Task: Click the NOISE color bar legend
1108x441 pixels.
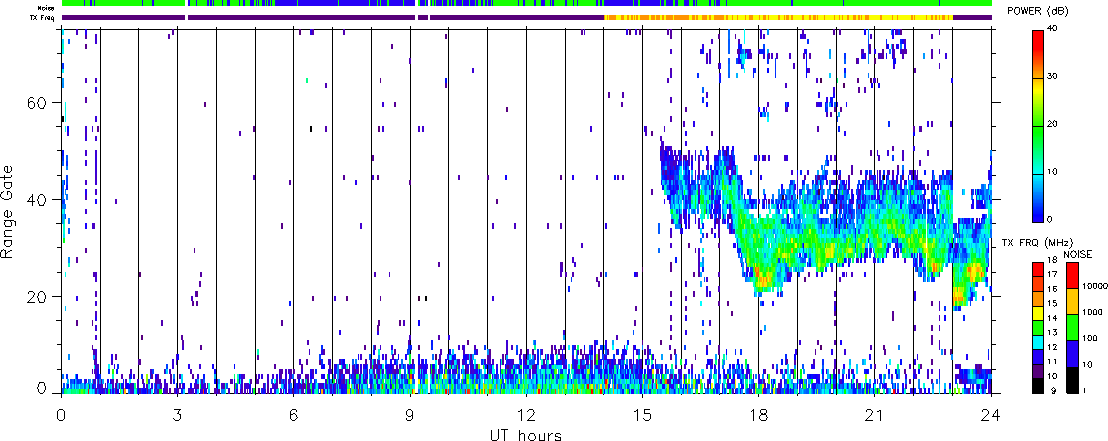Action: pos(1073,328)
